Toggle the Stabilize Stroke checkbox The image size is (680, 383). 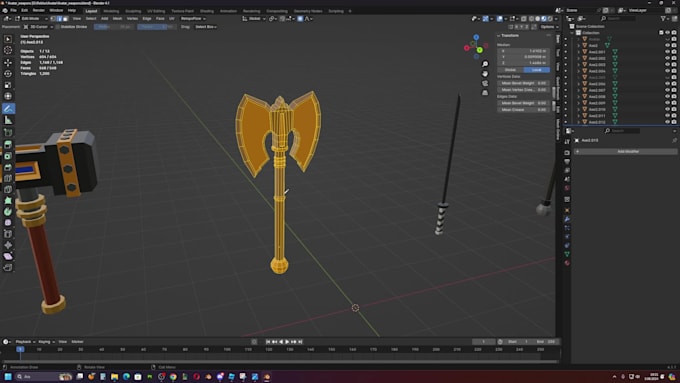(x=58, y=27)
